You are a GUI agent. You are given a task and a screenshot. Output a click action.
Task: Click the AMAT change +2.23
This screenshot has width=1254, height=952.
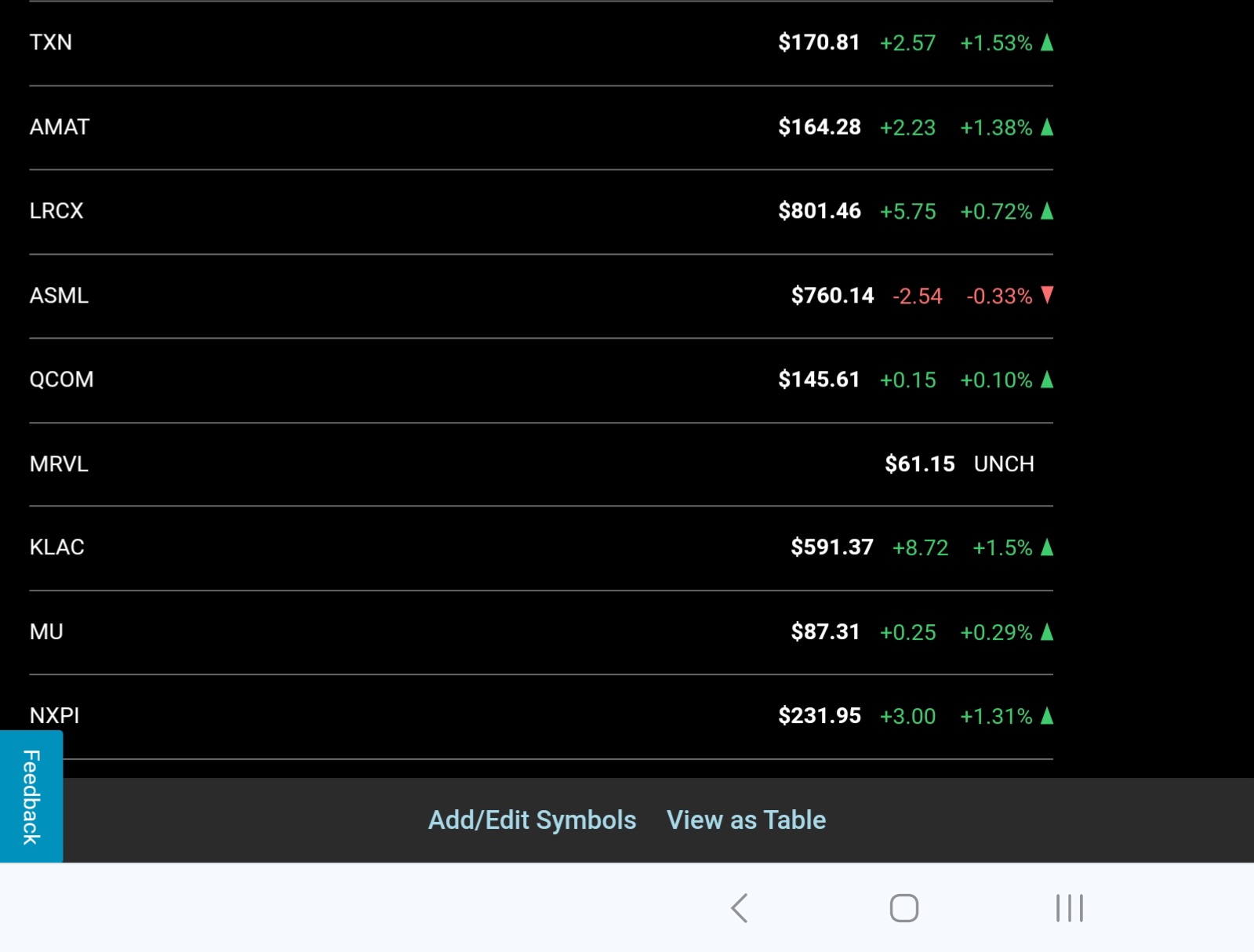pyautogui.click(x=908, y=128)
